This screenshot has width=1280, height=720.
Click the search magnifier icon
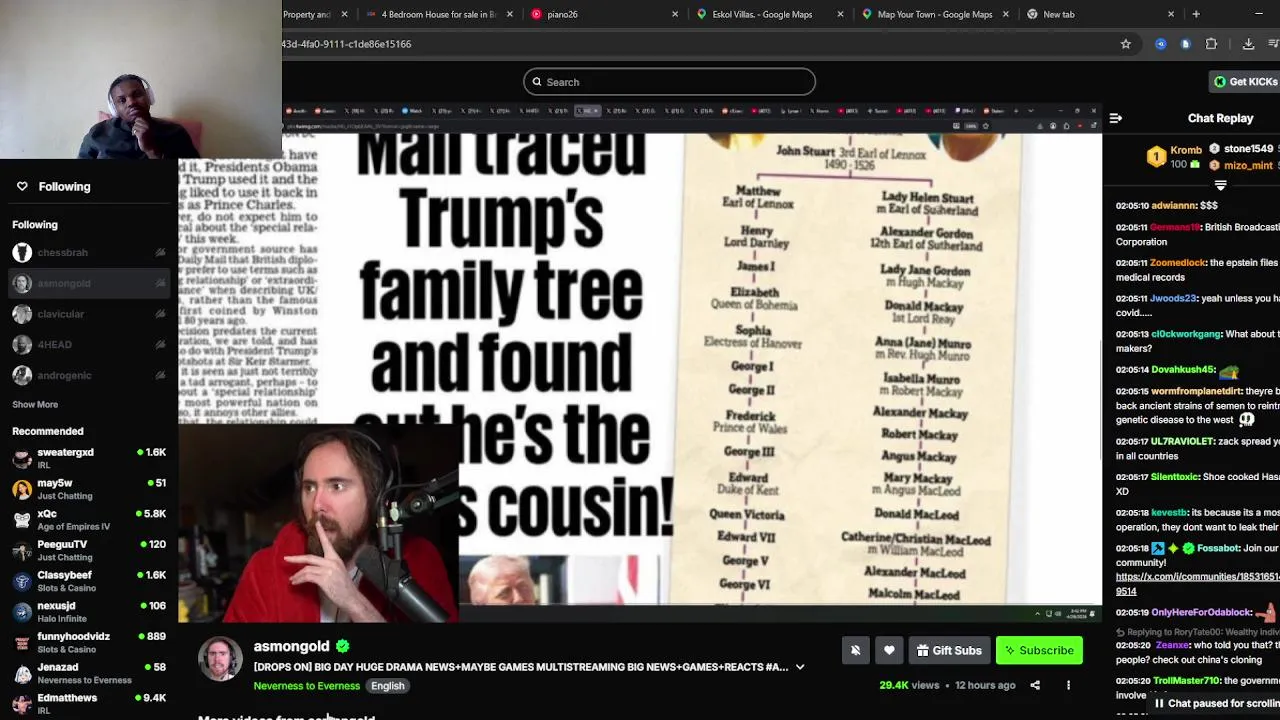click(x=537, y=82)
